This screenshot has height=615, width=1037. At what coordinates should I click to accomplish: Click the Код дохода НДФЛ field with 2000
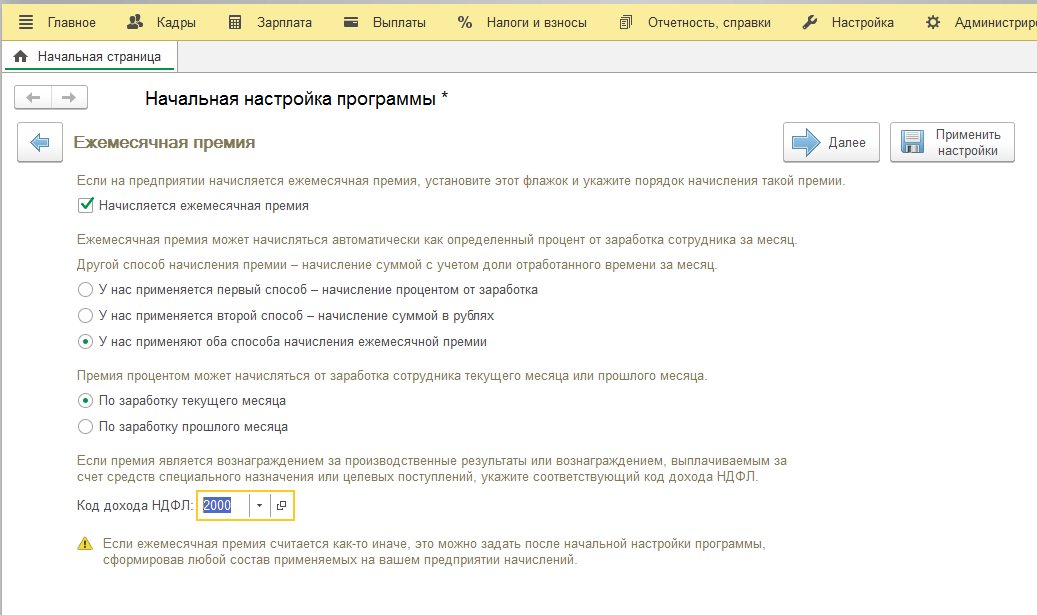point(224,505)
